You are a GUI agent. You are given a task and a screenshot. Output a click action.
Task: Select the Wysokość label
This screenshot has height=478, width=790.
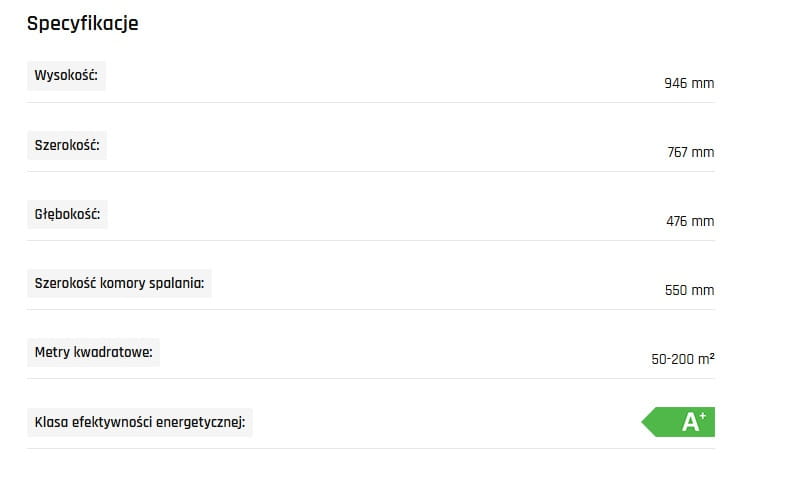[x=66, y=76]
